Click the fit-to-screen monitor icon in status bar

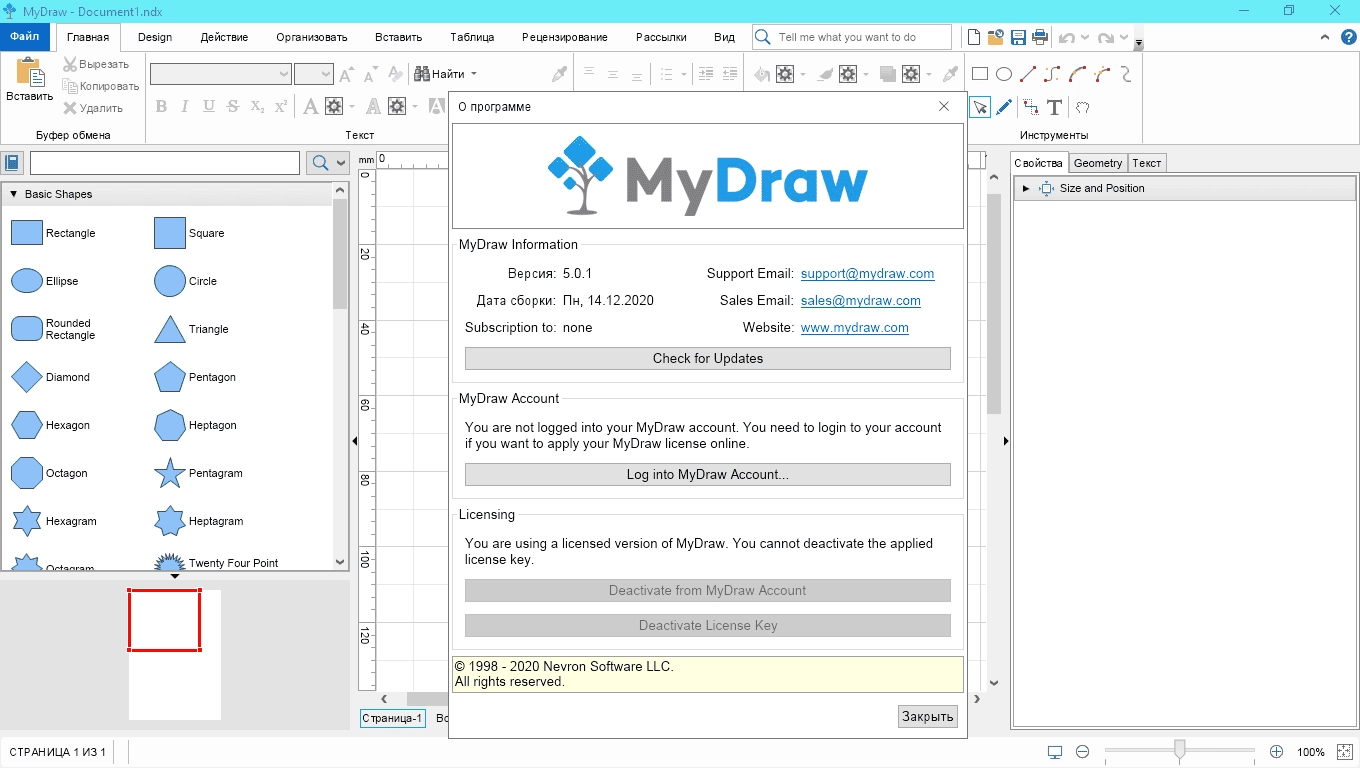pyautogui.click(x=1054, y=752)
